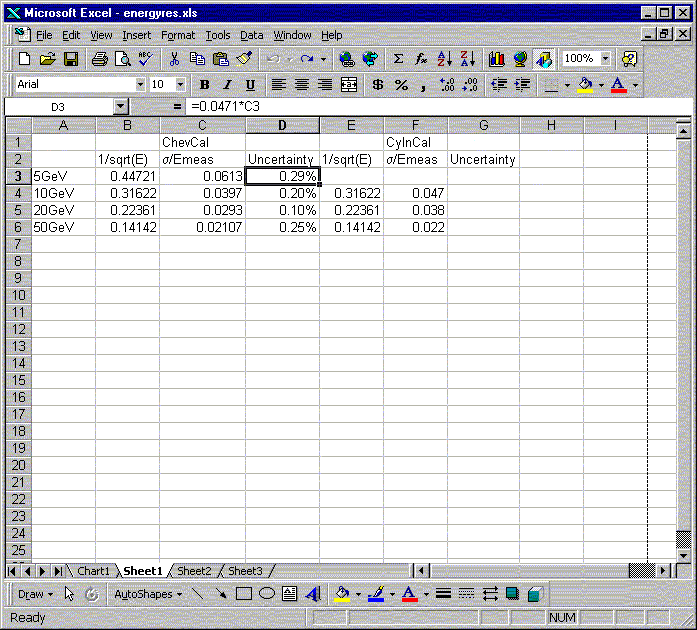The width and height of the screenshot is (697, 630).
Task: Click the Merge and Center icon
Action: click(349, 85)
